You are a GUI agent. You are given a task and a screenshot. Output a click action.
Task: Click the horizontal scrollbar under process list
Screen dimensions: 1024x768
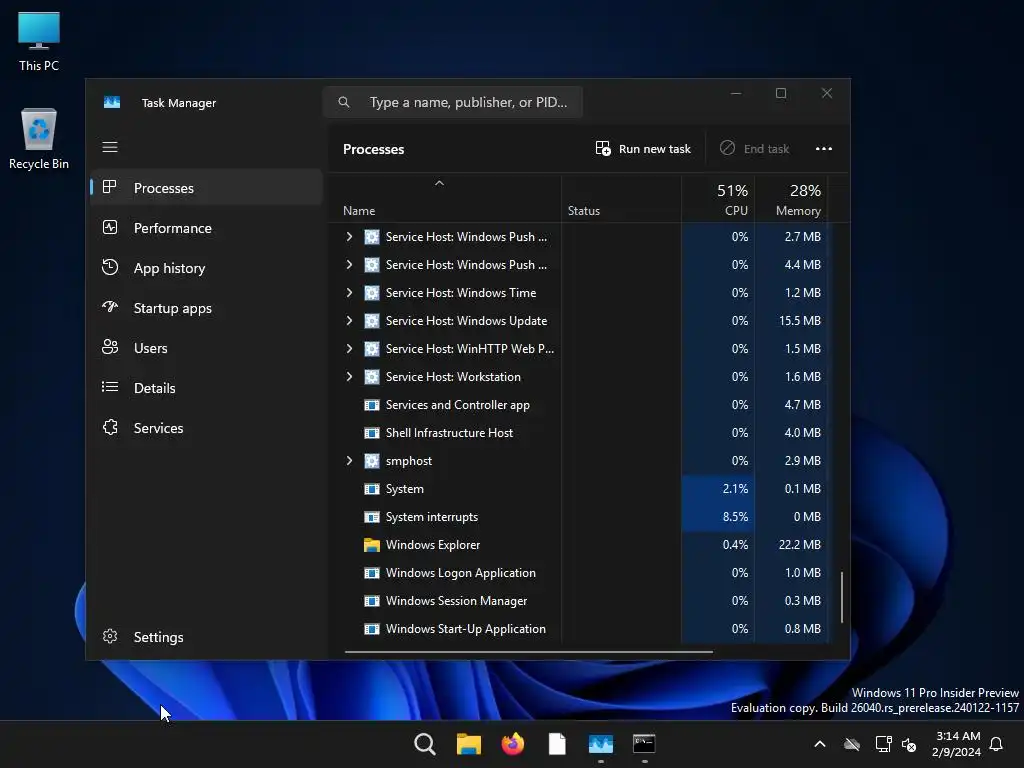pyautogui.click(x=528, y=651)
